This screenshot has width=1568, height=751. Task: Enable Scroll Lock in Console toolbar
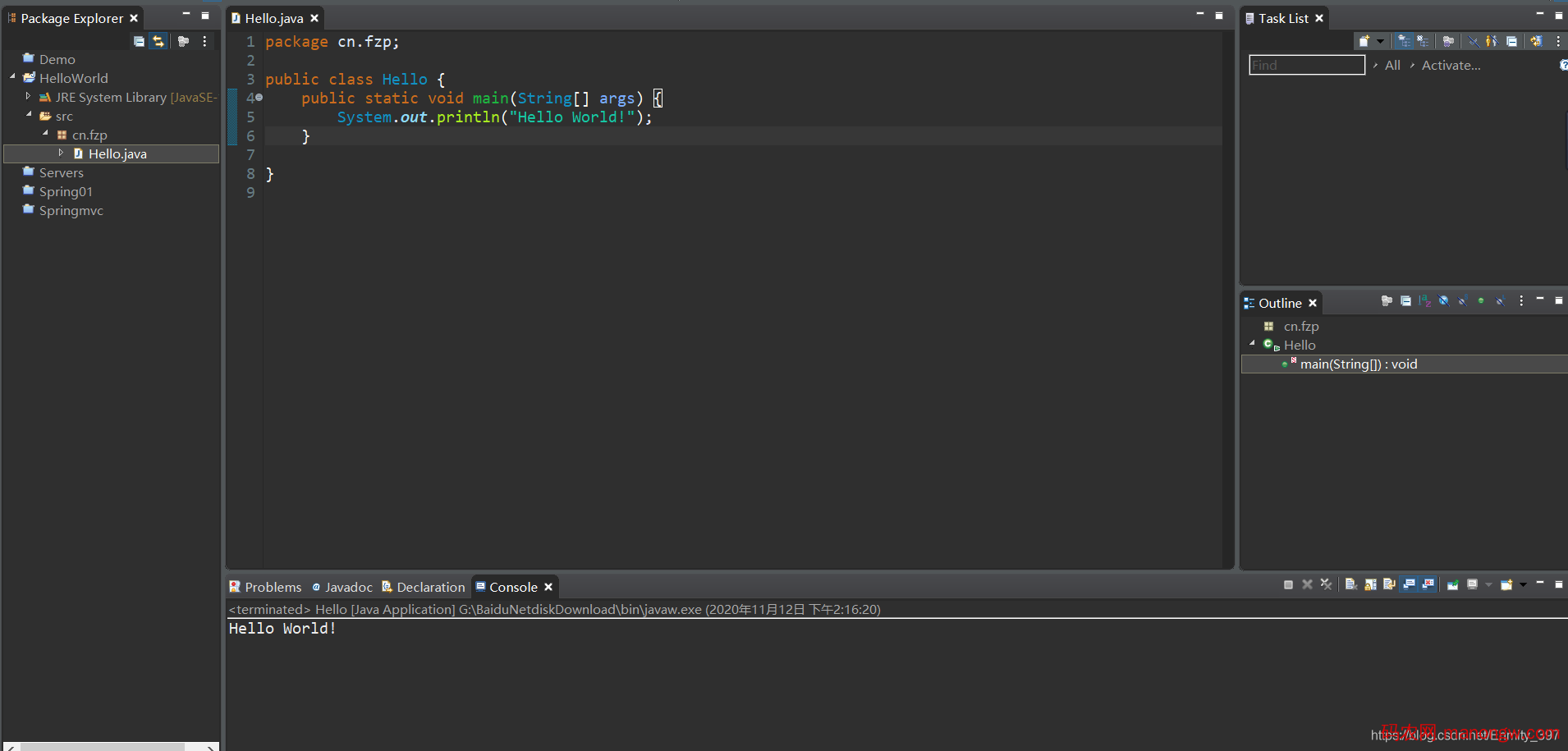point(1370,584)
